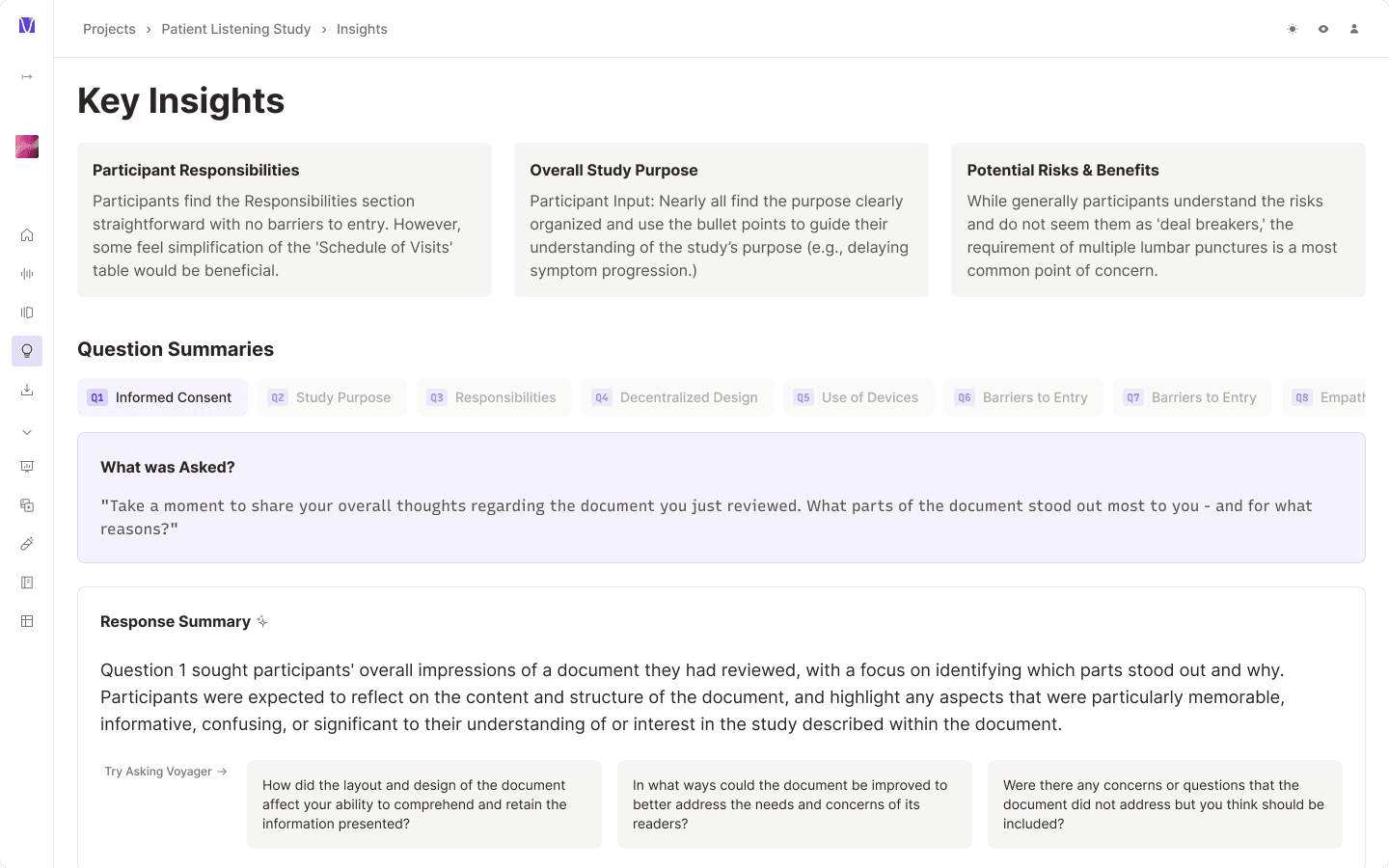Open the table grid sidebar icon
Screen dimensions: 1389x868
coord(27,620)
